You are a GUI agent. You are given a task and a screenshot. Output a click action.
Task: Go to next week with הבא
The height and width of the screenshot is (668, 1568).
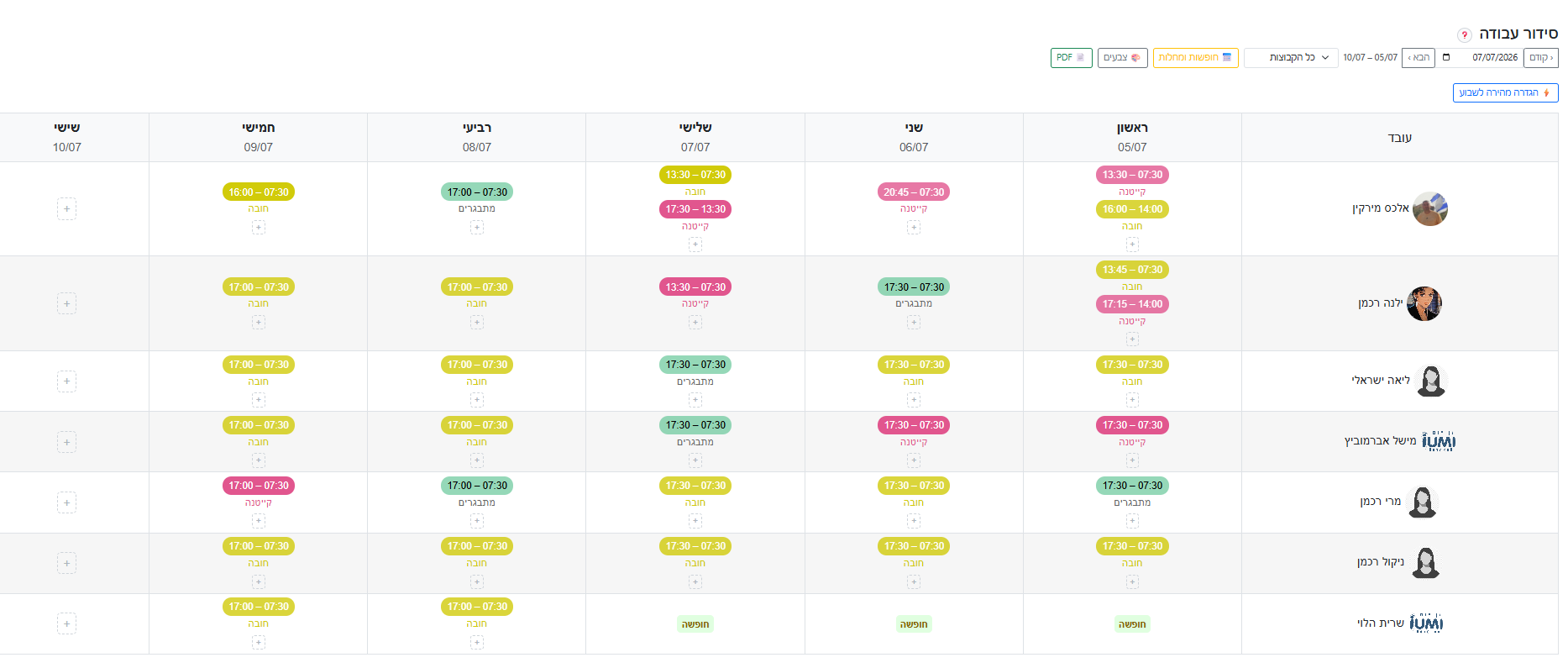click(1419, 58)
